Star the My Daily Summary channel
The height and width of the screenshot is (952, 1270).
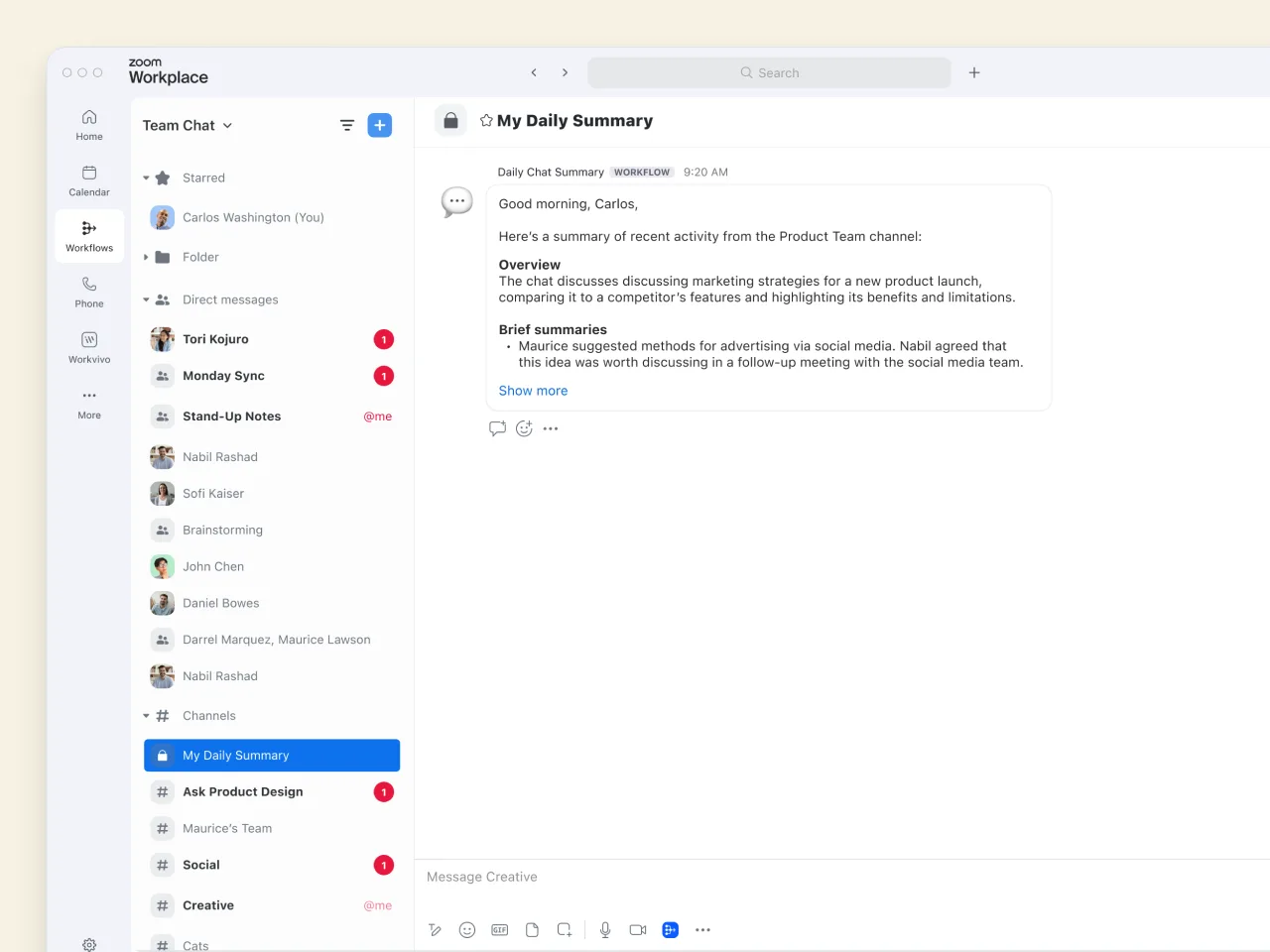click(485, 120)
